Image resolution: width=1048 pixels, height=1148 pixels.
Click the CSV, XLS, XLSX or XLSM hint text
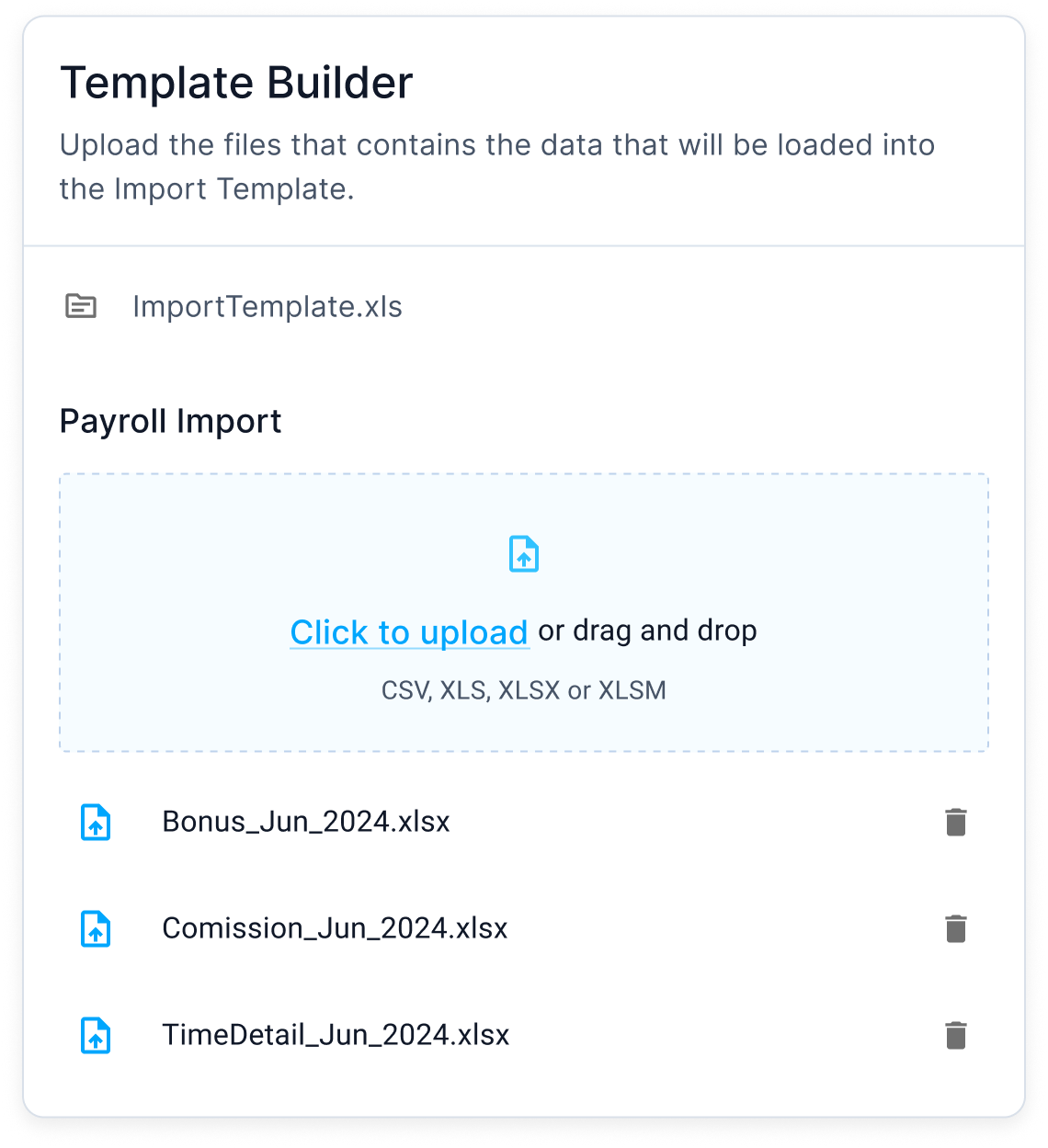click(x=523, y=690)
